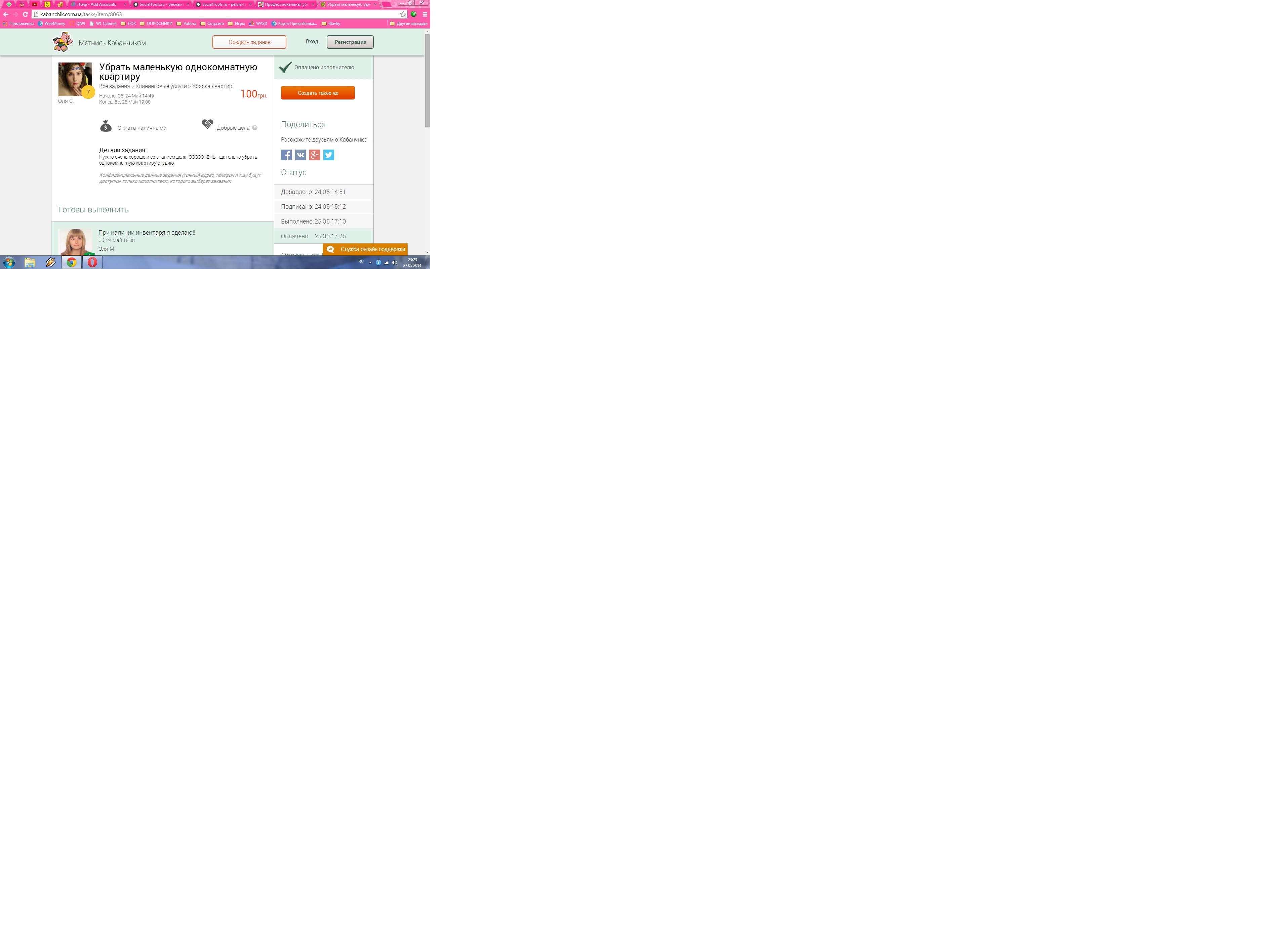The image size is (1288, 925).
Task: Open Windows Explorer from the taskbar
Action: pyautogui.click(x=30, y=262)
